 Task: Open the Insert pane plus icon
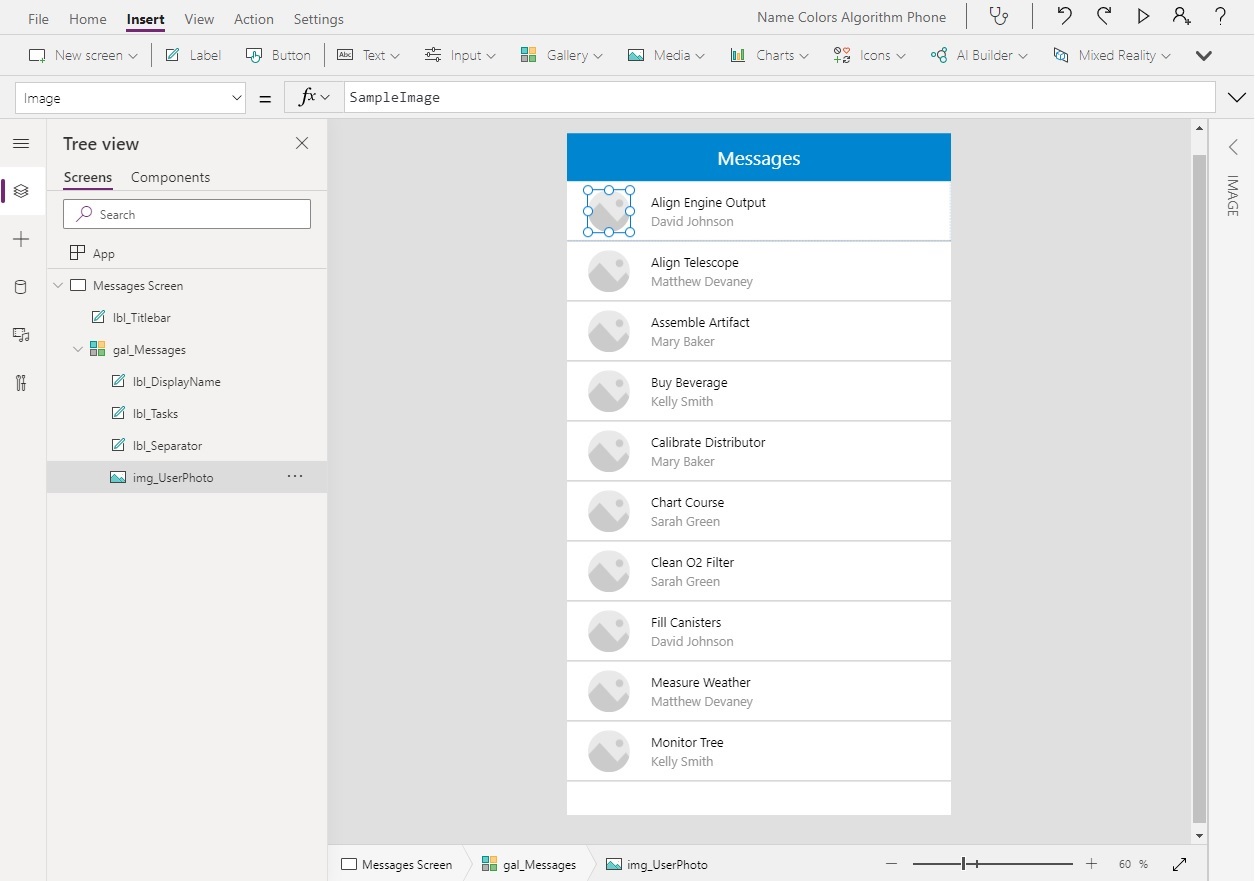pyautogui.click(x=20, y=239)
